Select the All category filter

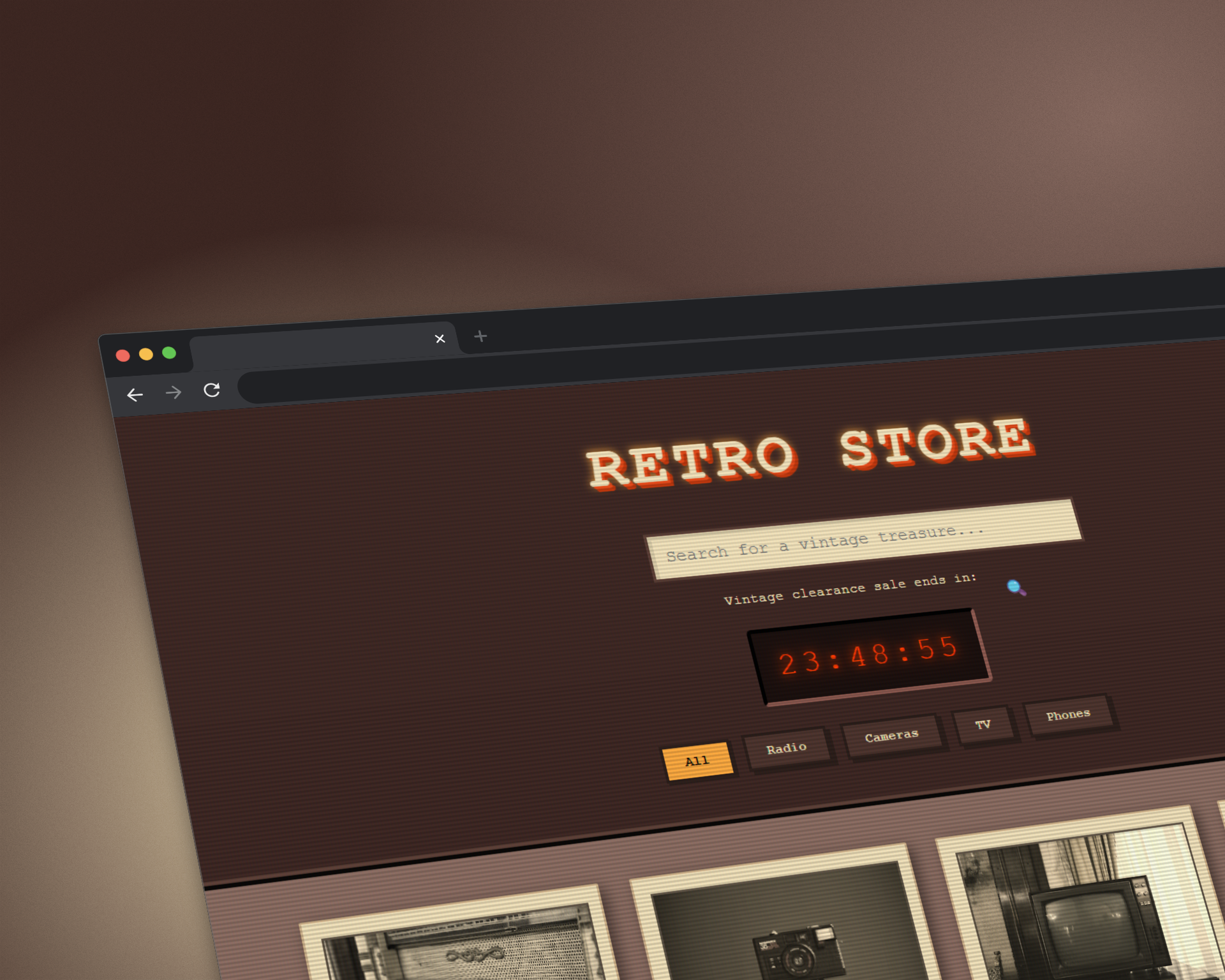[697, 761]
